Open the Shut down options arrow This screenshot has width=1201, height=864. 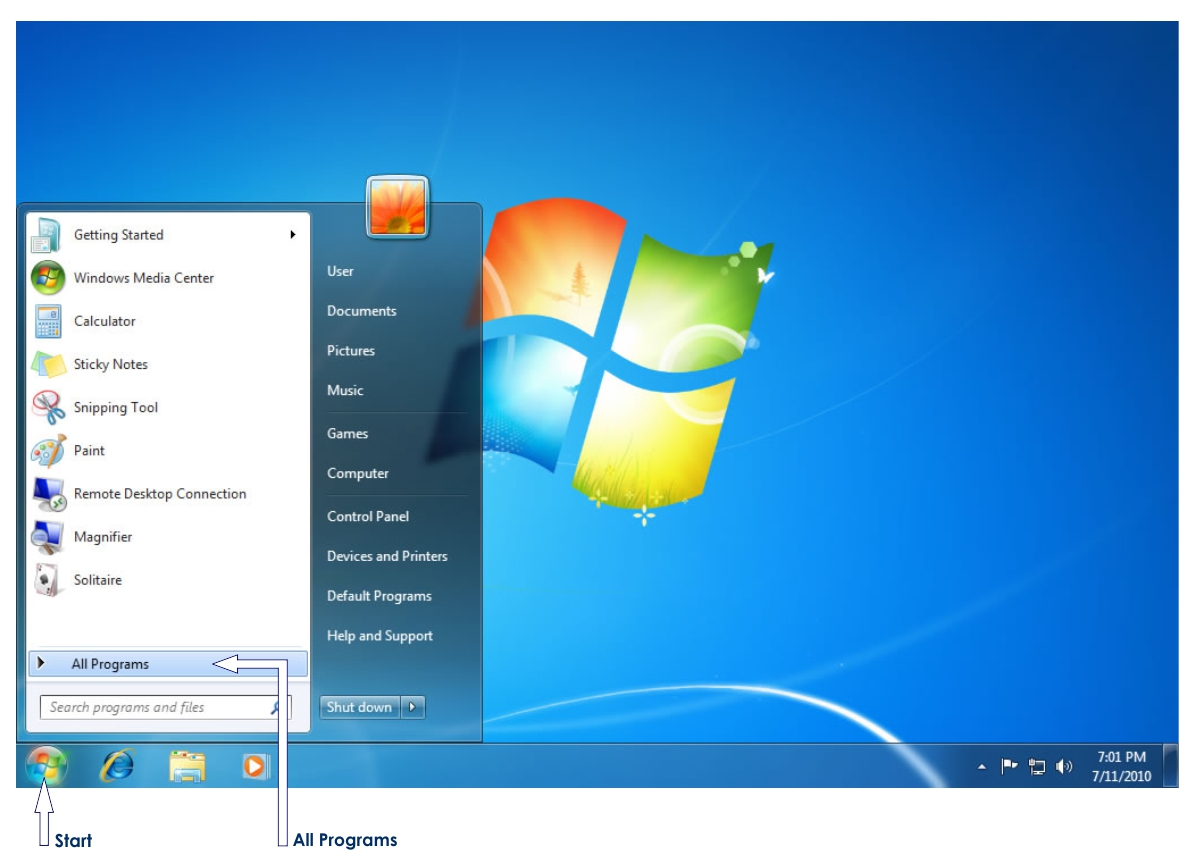pyautogui.click(x=413, y=707)
